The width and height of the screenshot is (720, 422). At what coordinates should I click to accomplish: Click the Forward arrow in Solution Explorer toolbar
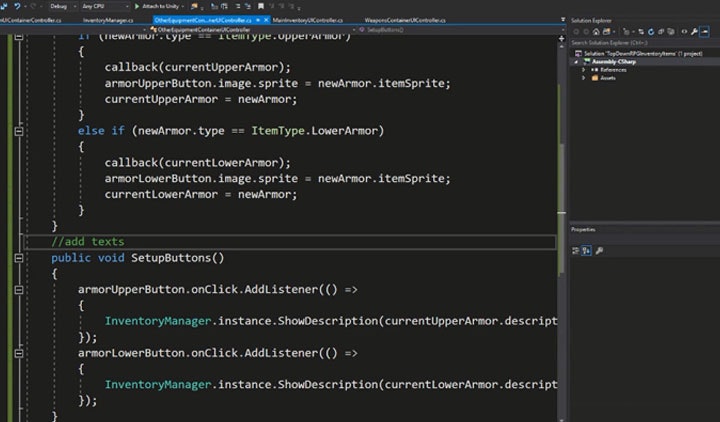586,32
